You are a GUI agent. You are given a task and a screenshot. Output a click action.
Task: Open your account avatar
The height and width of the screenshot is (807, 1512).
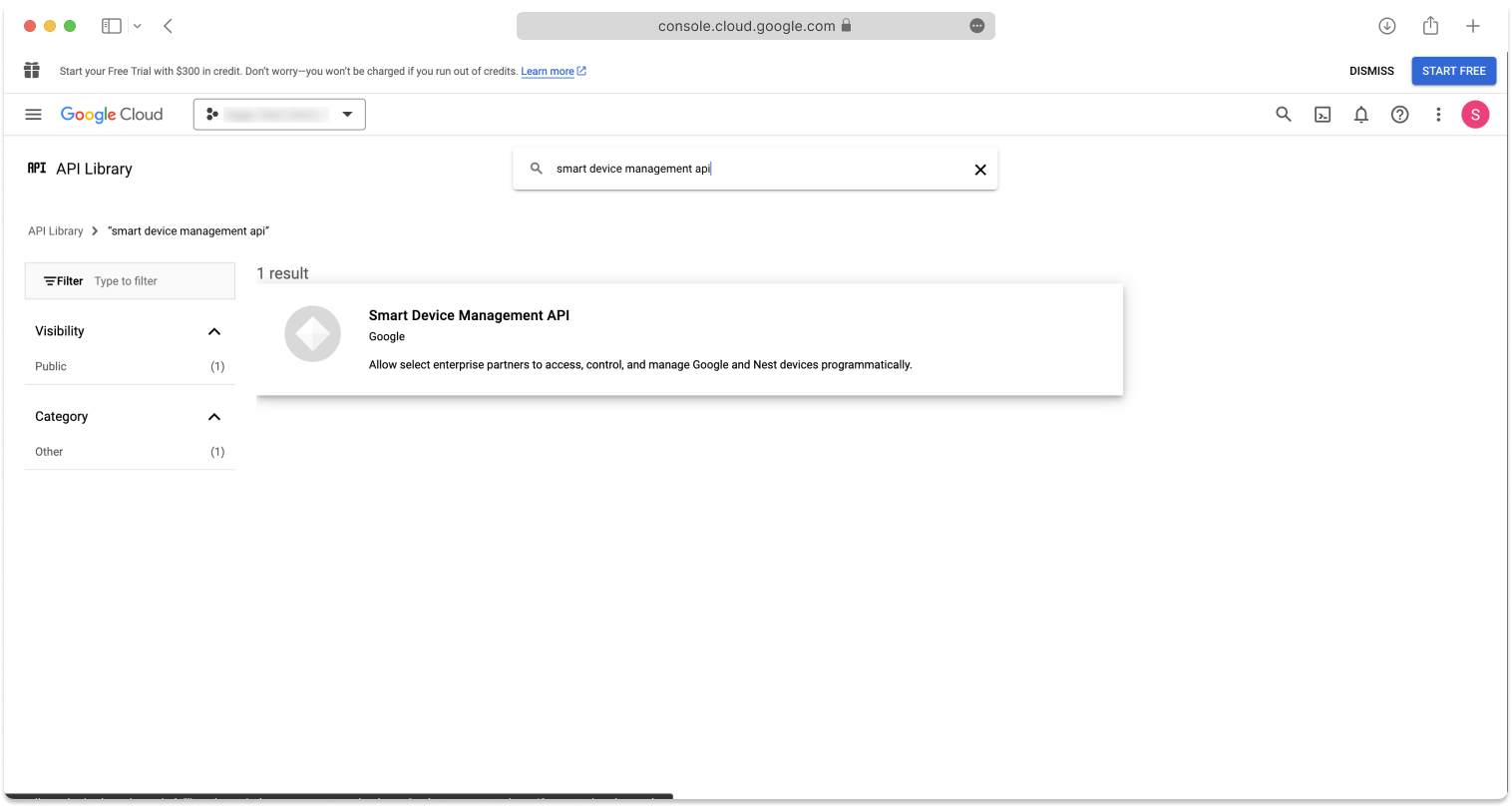[1475, 114]
